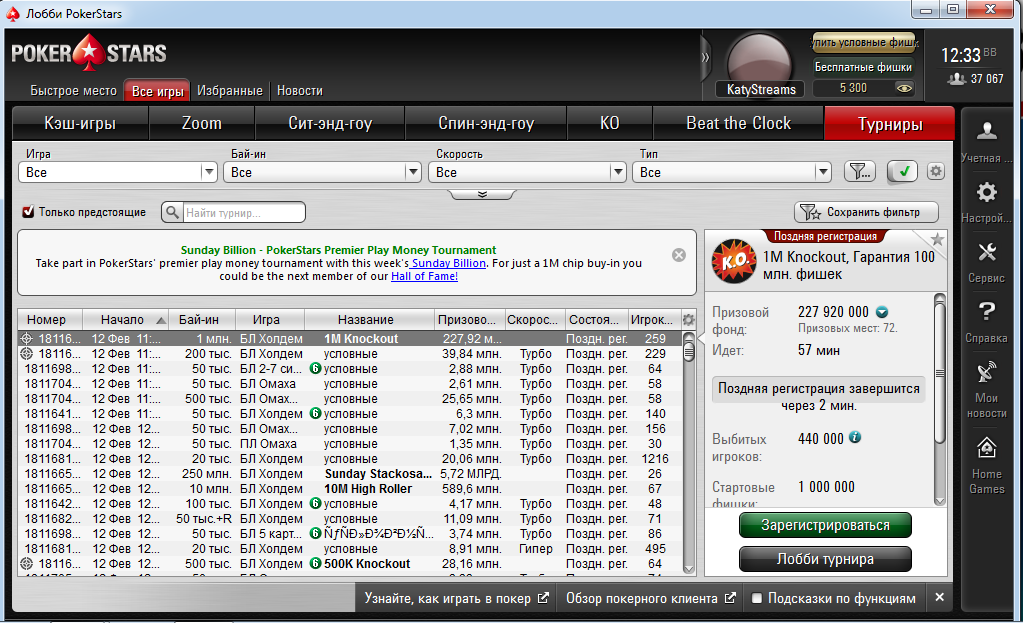Close the Sunday Billion news banner
The width and height of the screenshot is (1023, 623).
[x=679, y=255]
